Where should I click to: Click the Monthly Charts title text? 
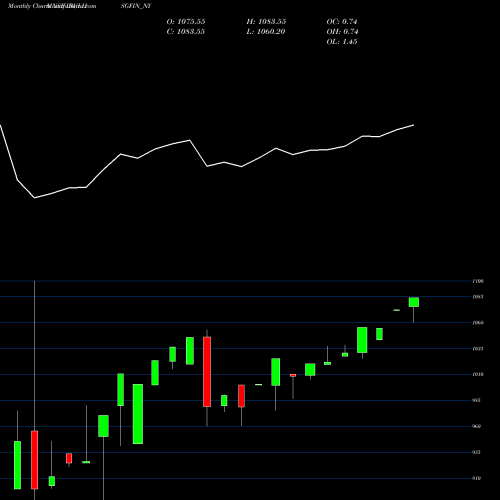29,6
